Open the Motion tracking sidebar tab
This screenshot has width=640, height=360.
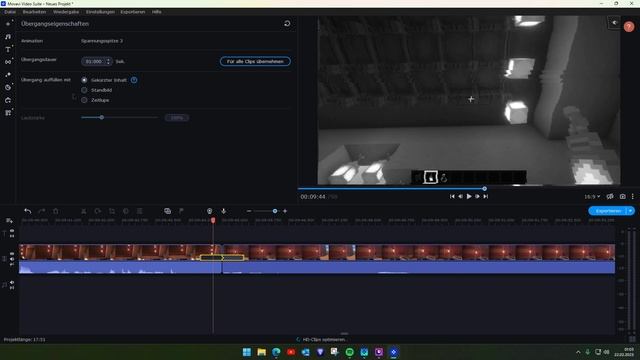pyautogui.click(x=8, y=100)
